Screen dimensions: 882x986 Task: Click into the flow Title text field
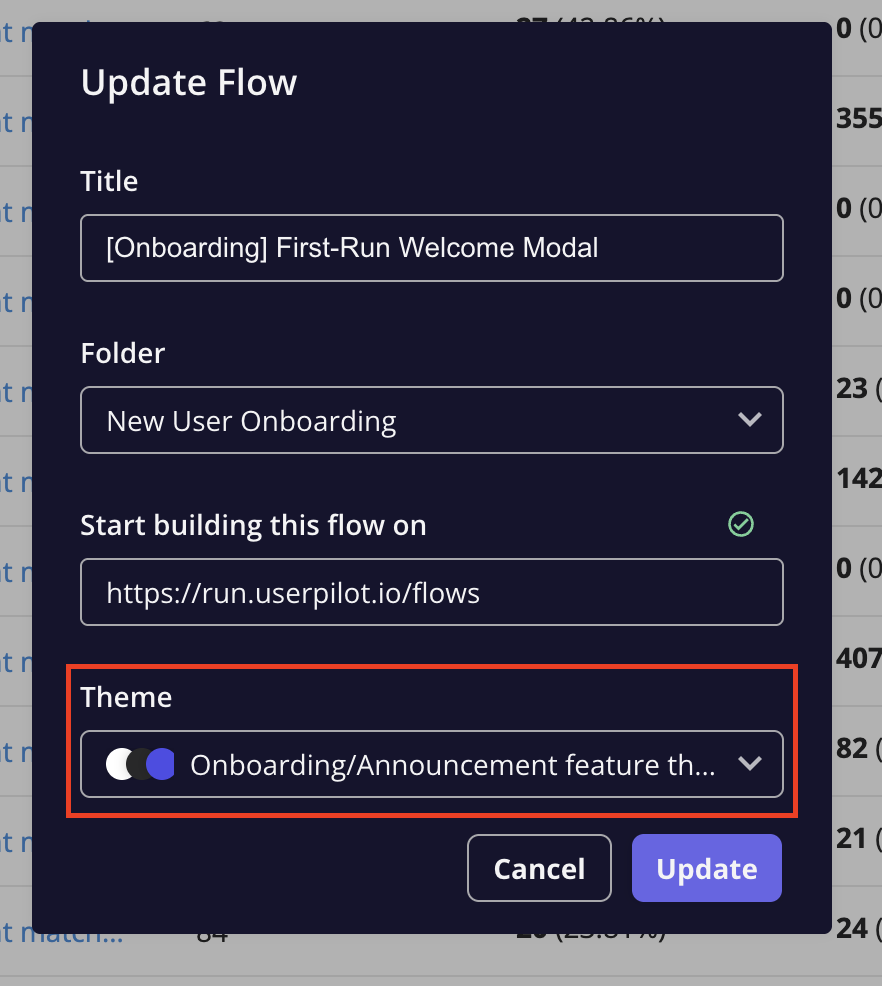[431, 248]
